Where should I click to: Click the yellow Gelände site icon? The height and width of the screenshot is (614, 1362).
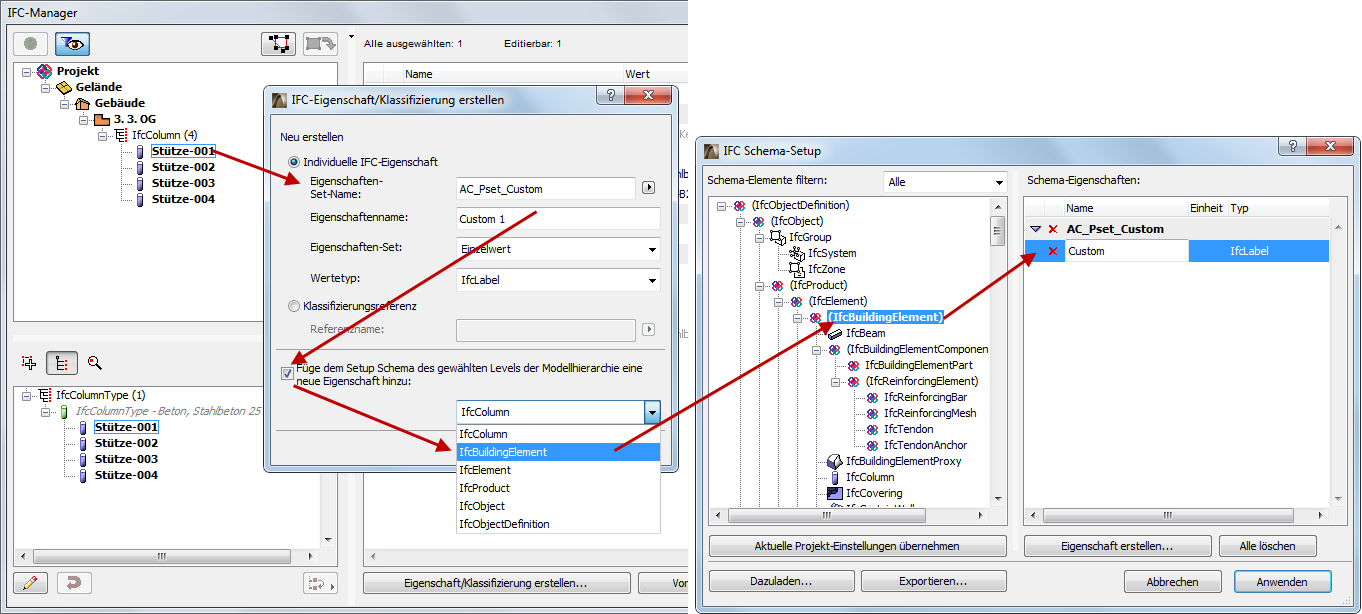[x=63, y=87]
